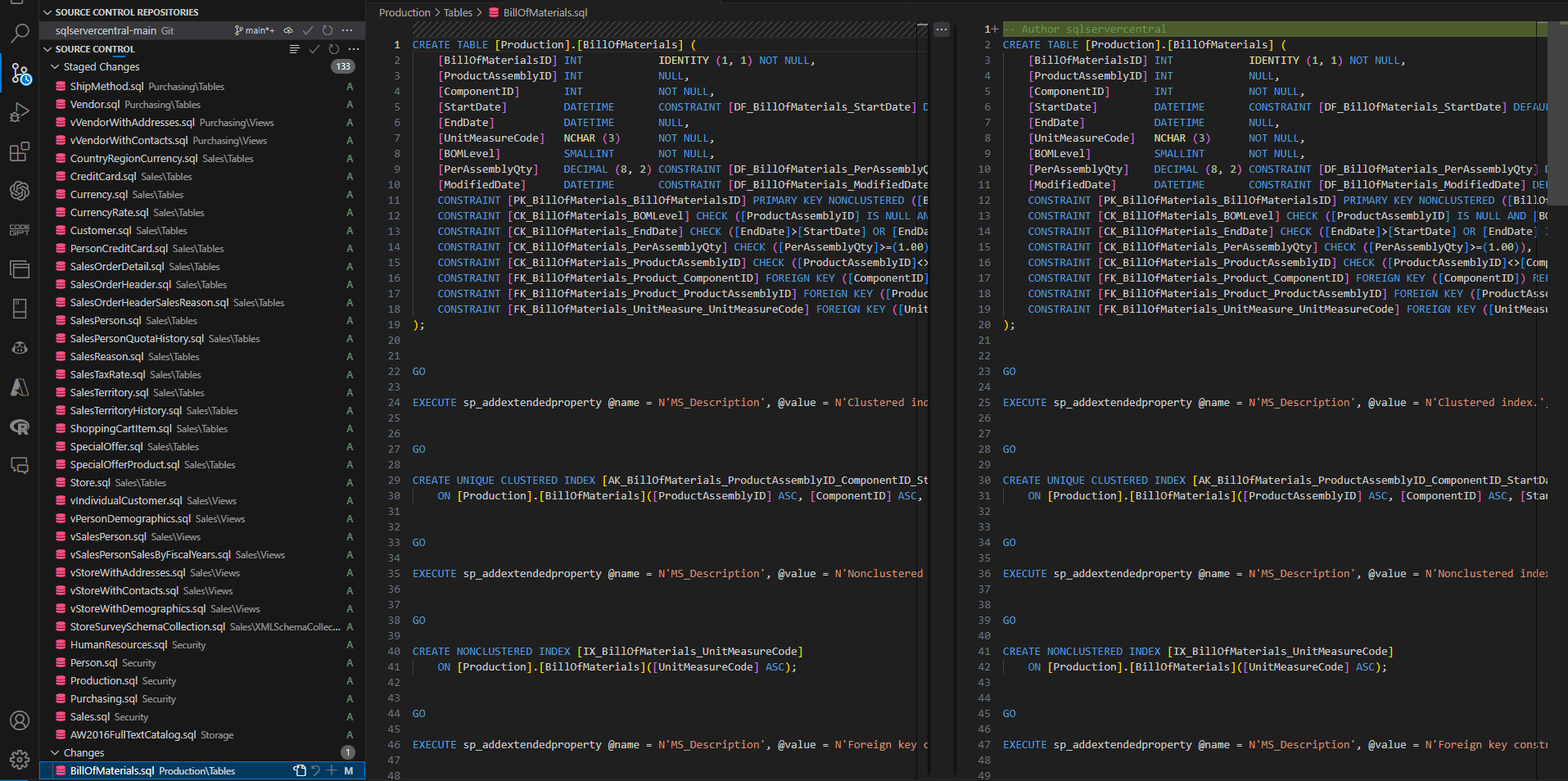Collapse the Staged Changes group
This screenshot has width=1568, height=781.
click(x=55, y=67)
